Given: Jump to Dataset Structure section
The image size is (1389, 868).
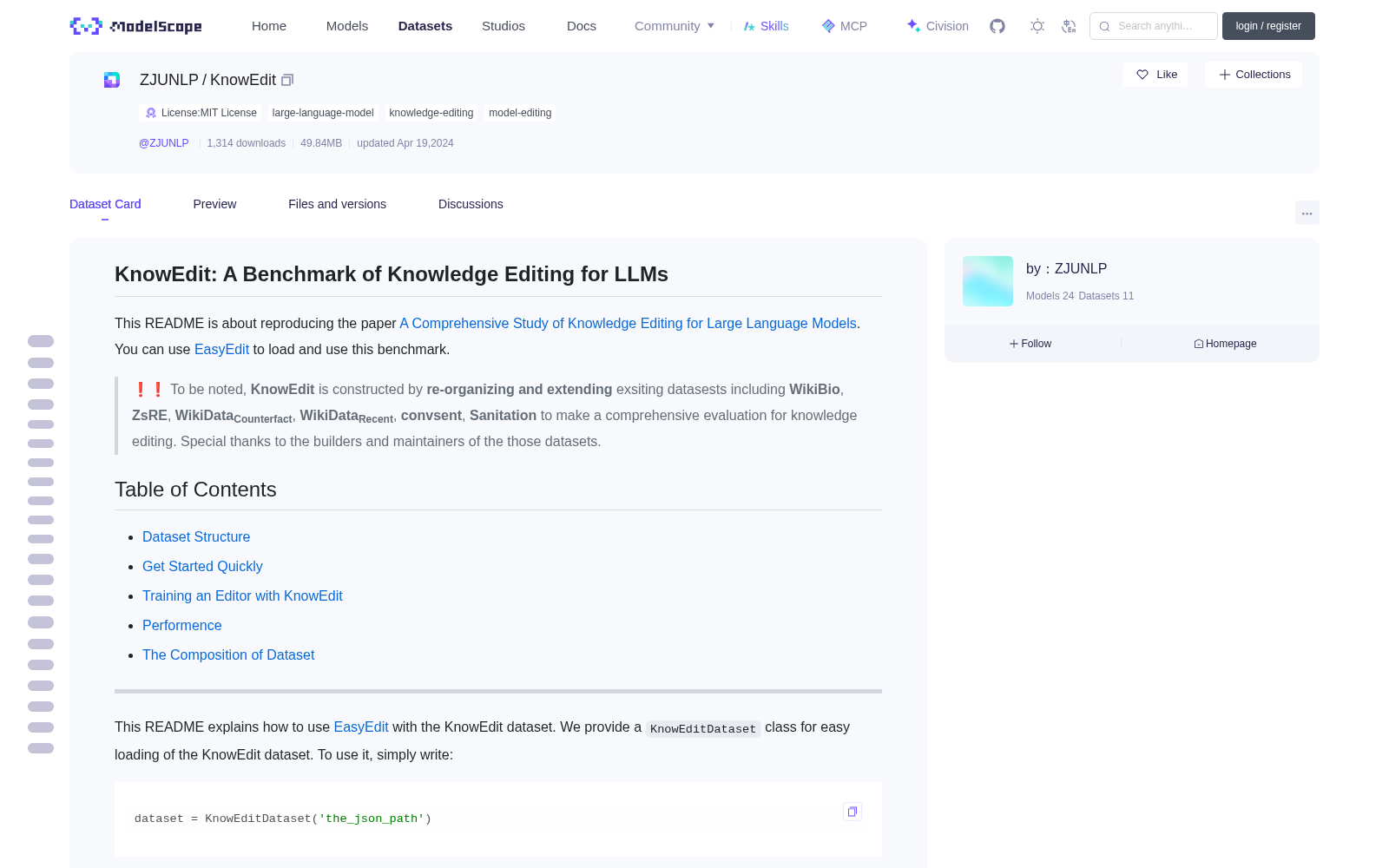Looking at the screenshot, I should [x=196, y=536].
